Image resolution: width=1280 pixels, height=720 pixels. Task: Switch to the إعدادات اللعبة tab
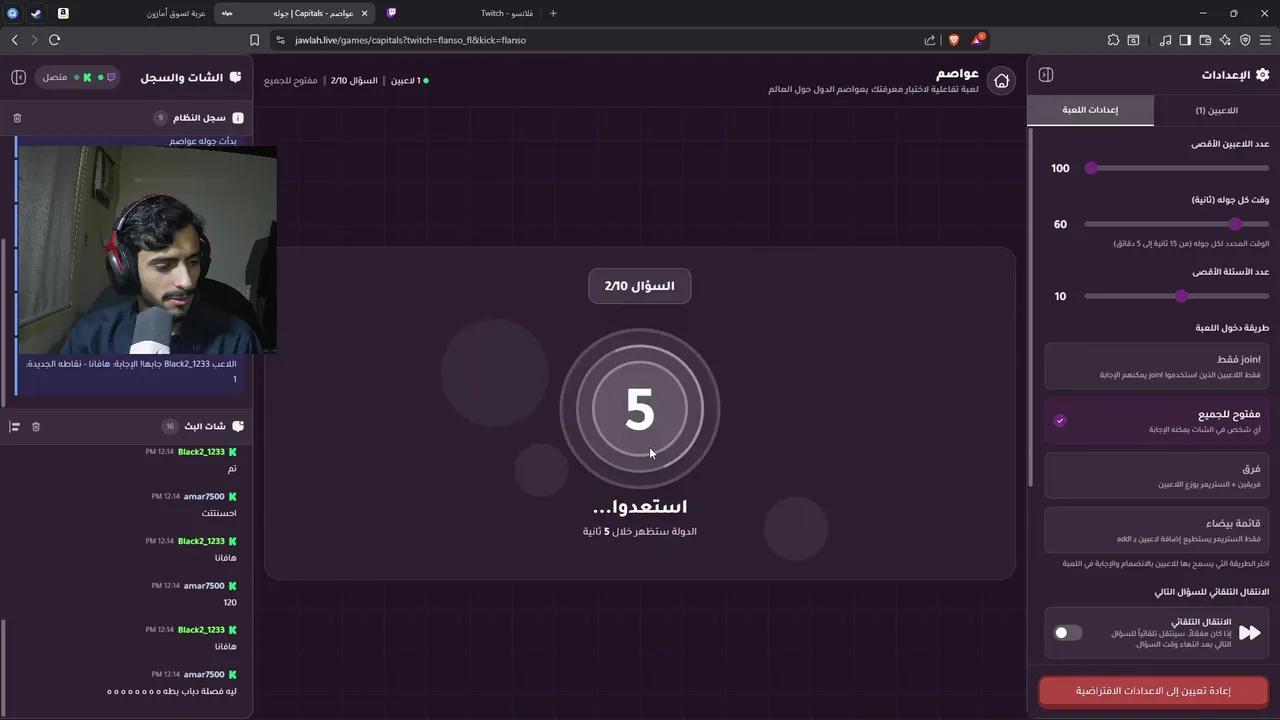pos(1090,110)
